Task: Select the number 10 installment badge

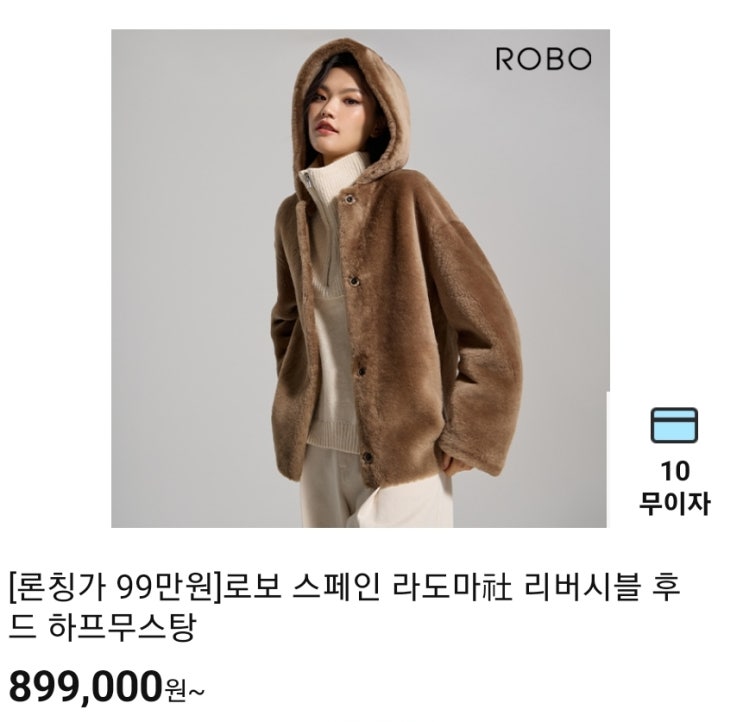Action: [x=675, y=471]
